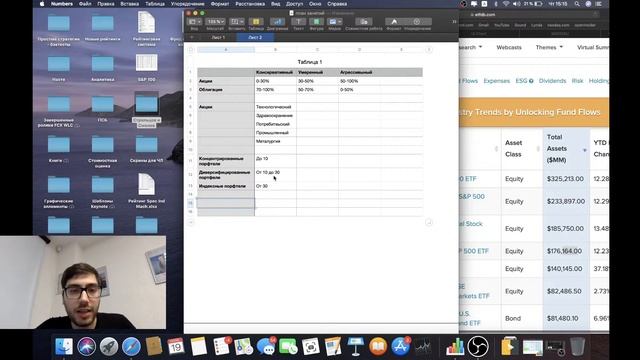
Task: Open Keynote from the Dock
Action: click(356, 347)
